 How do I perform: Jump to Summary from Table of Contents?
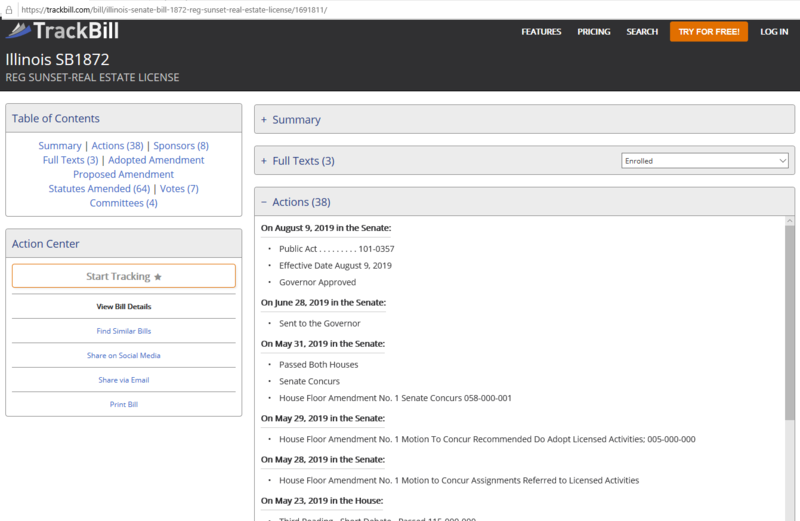[x=60, y=146]
